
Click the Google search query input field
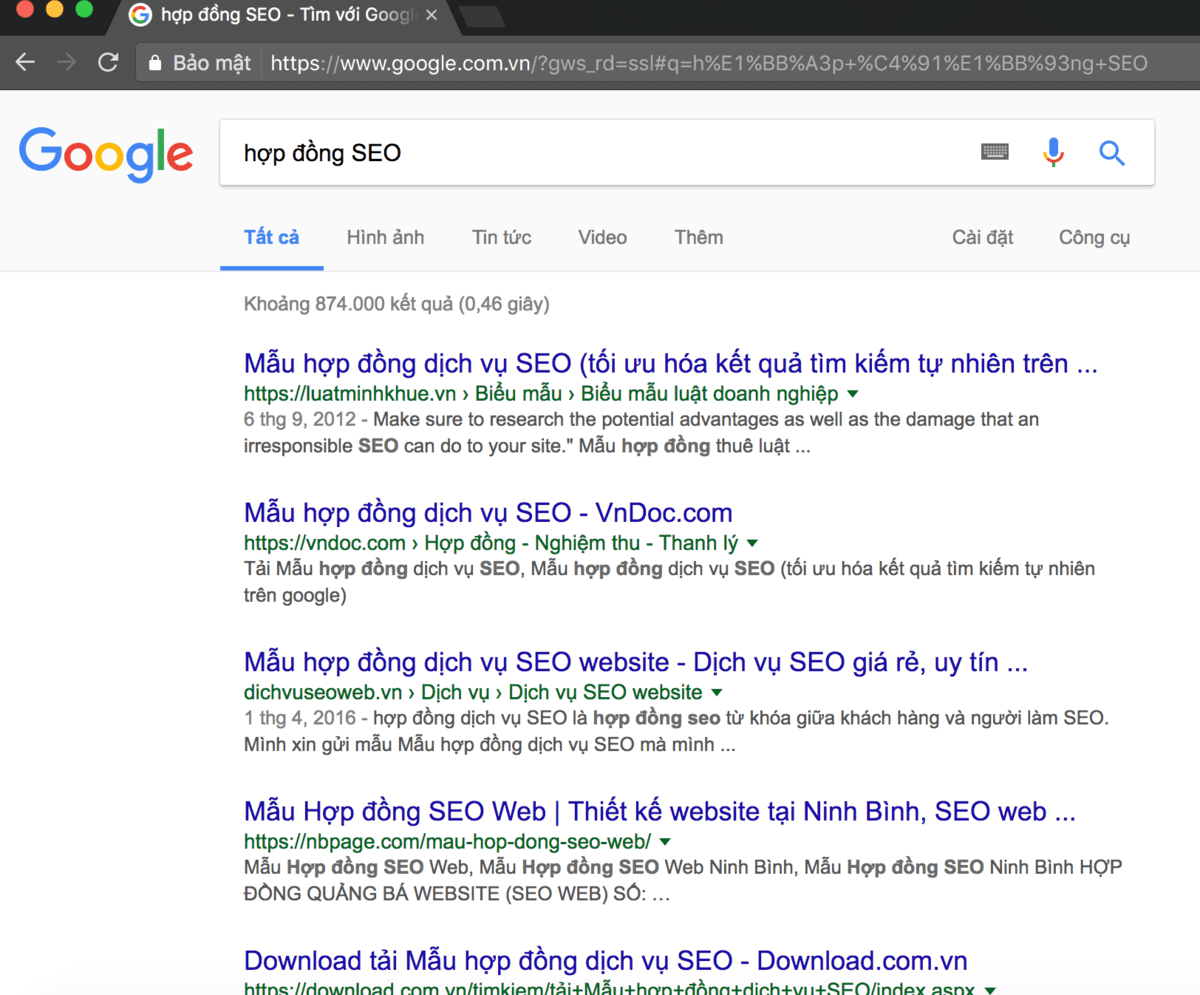tap(600, 153)
